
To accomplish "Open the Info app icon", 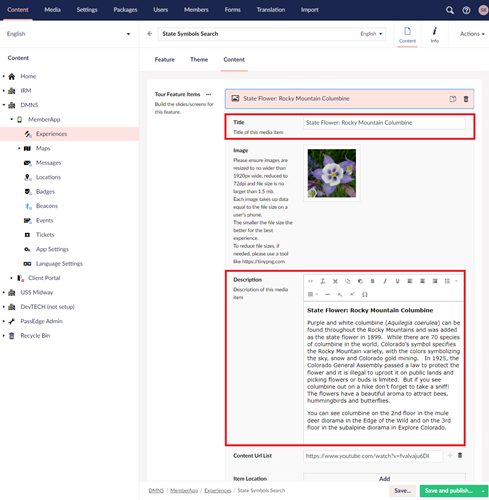I will (435, 35).
